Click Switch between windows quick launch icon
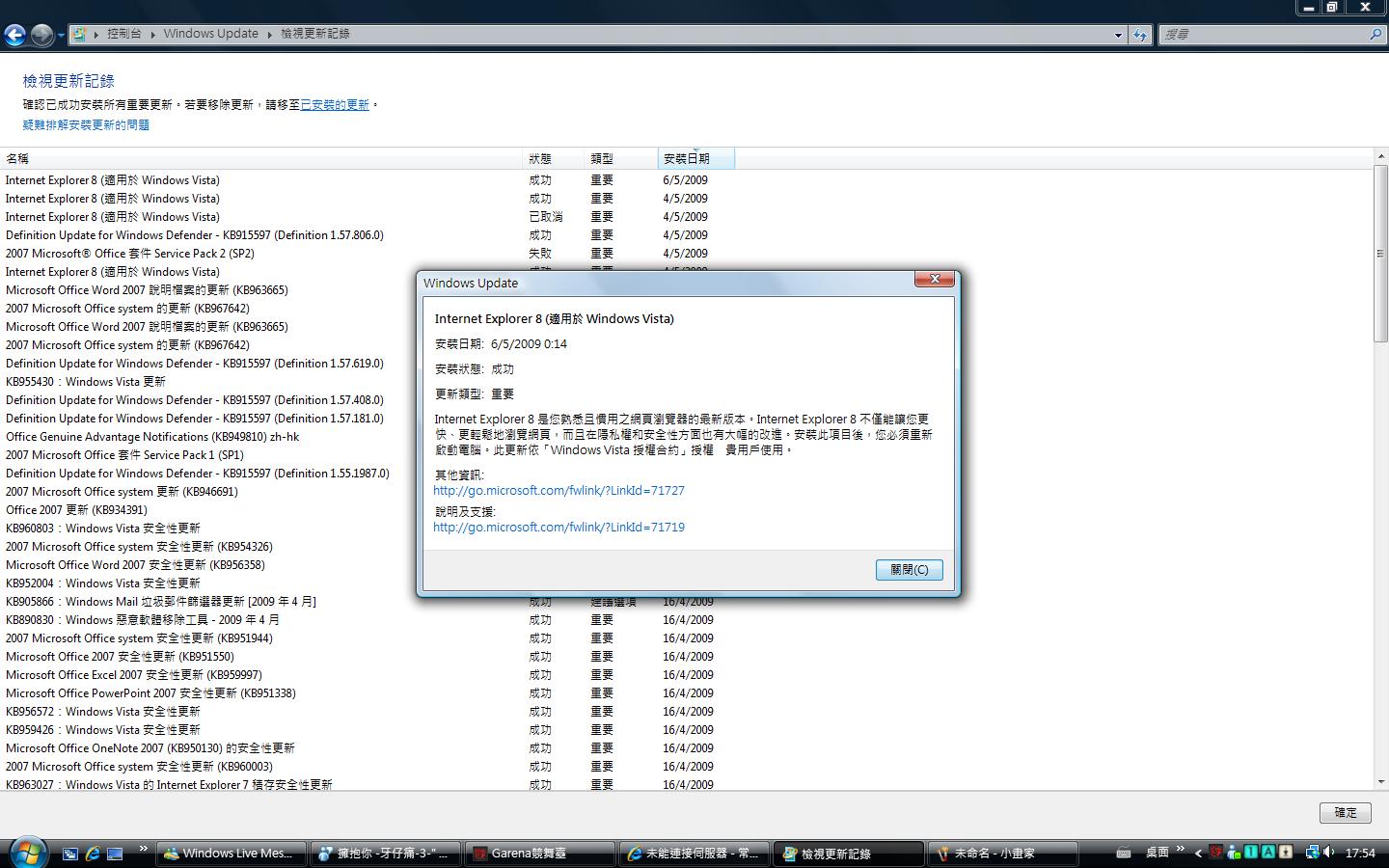The image size is (1389, 868). [x=69, y=854]
